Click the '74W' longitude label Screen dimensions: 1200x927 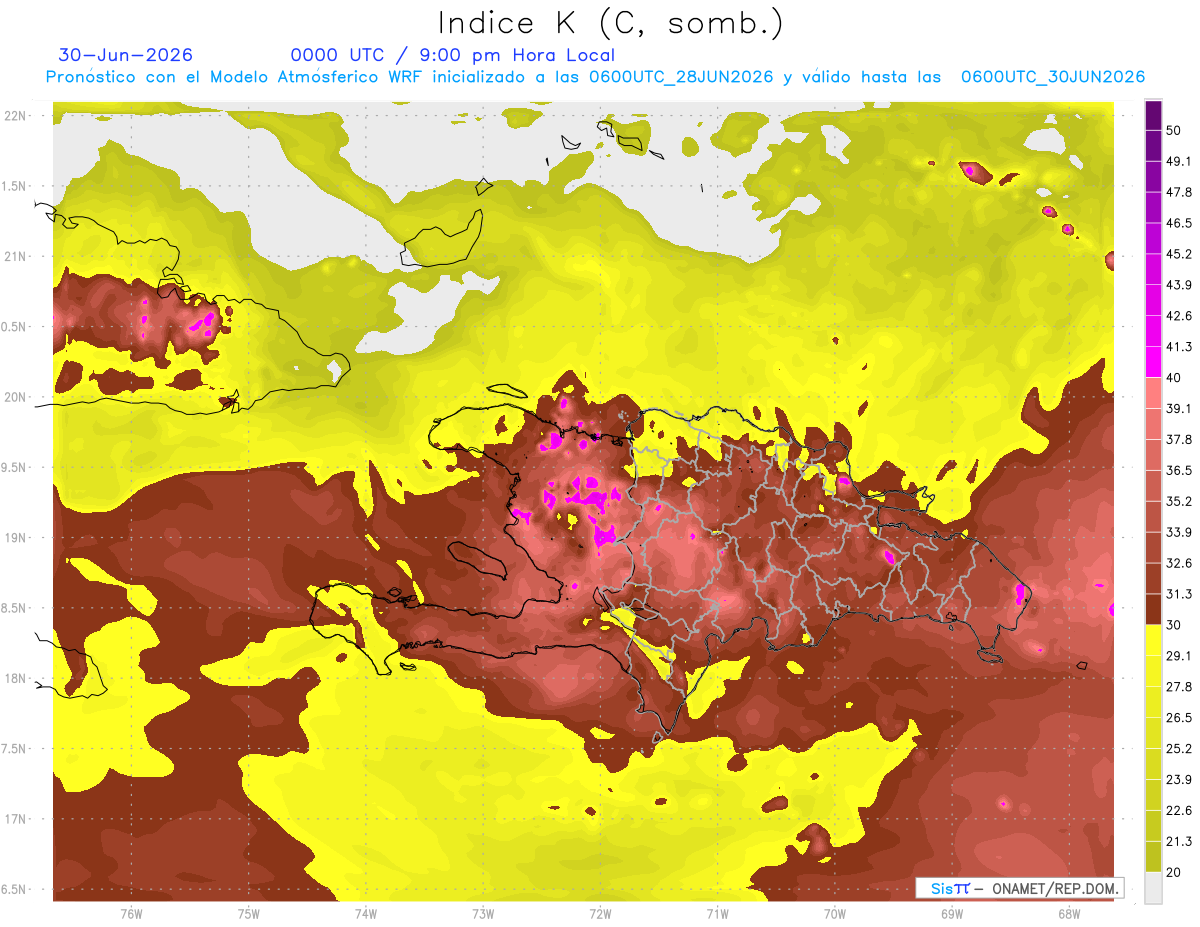(x=366, y=914)
